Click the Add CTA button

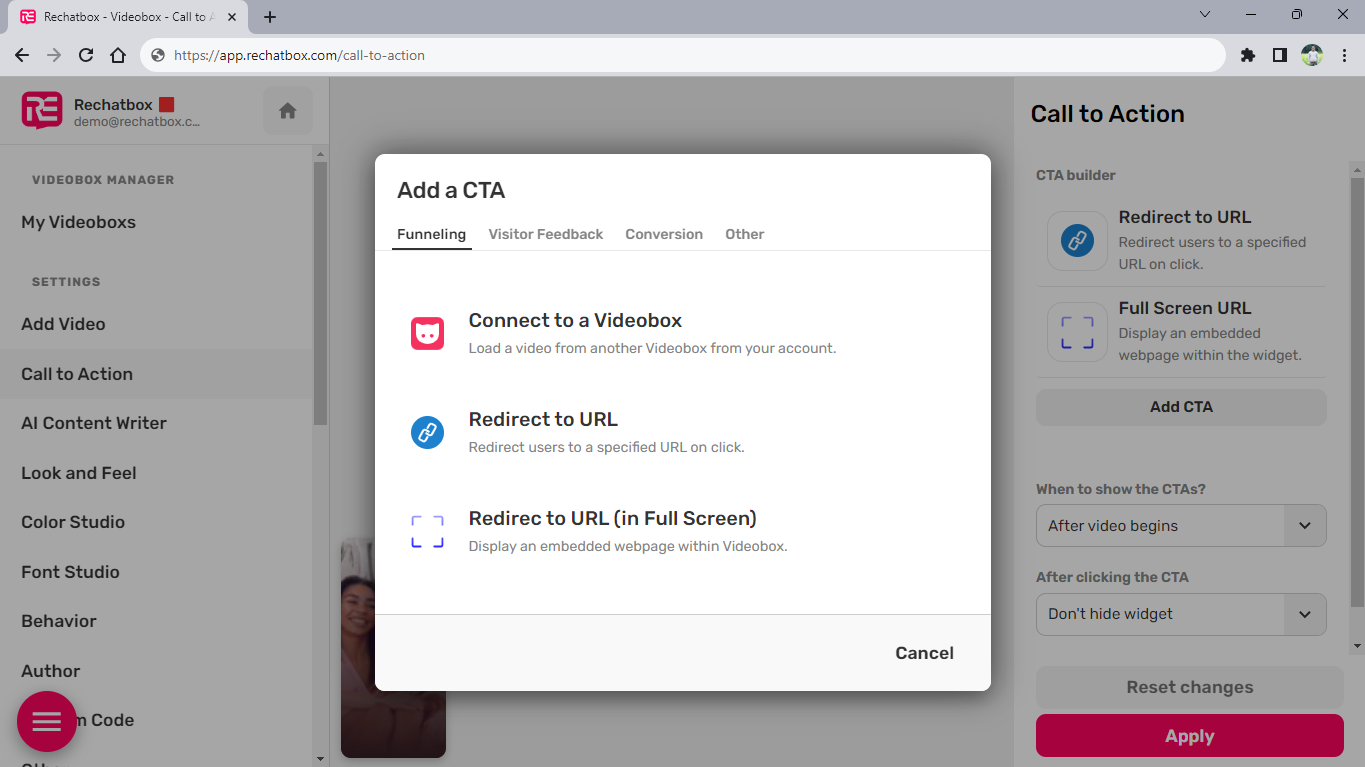tap(1181, 407)
